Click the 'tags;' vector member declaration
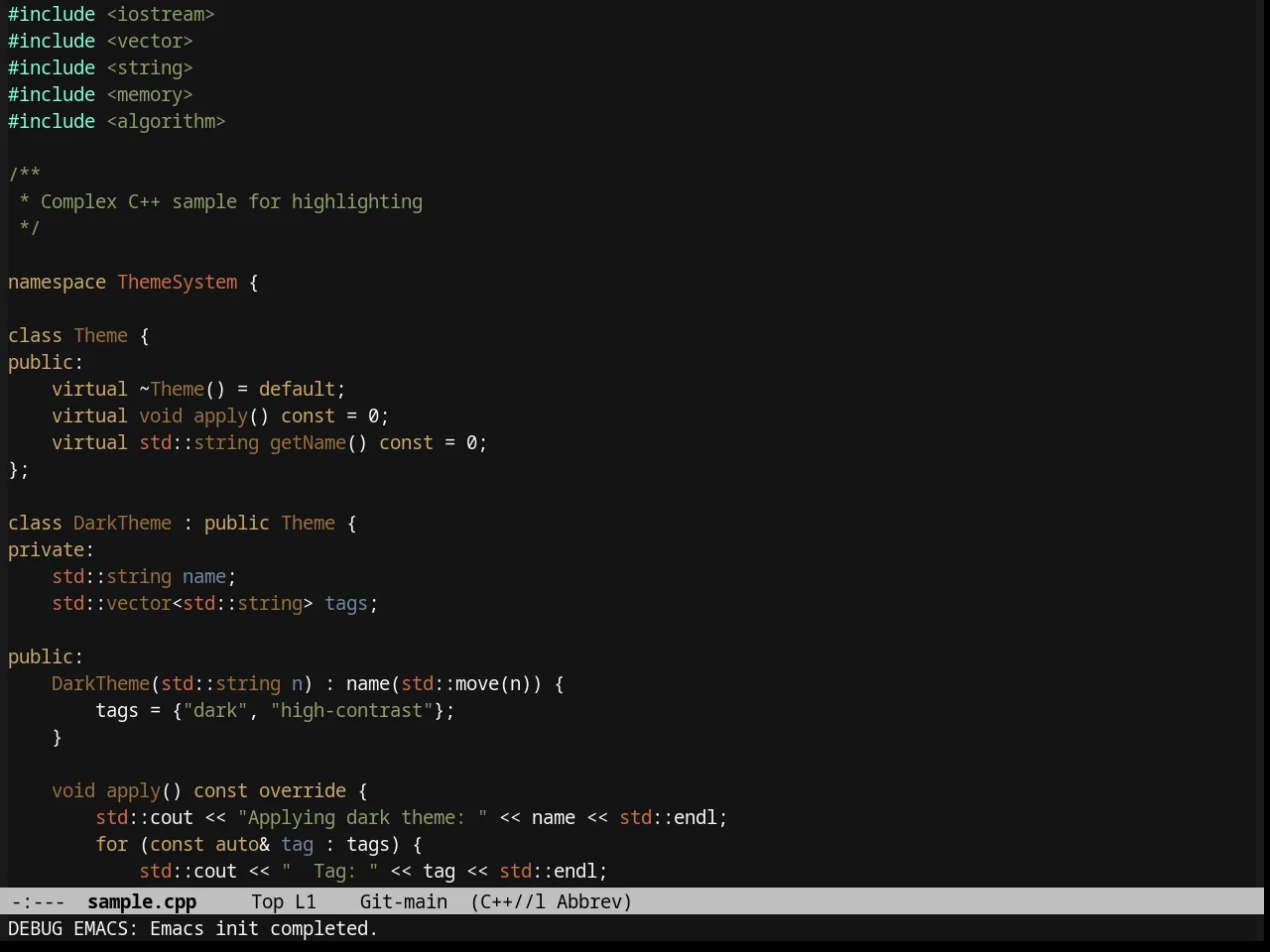 pos(351,603)
